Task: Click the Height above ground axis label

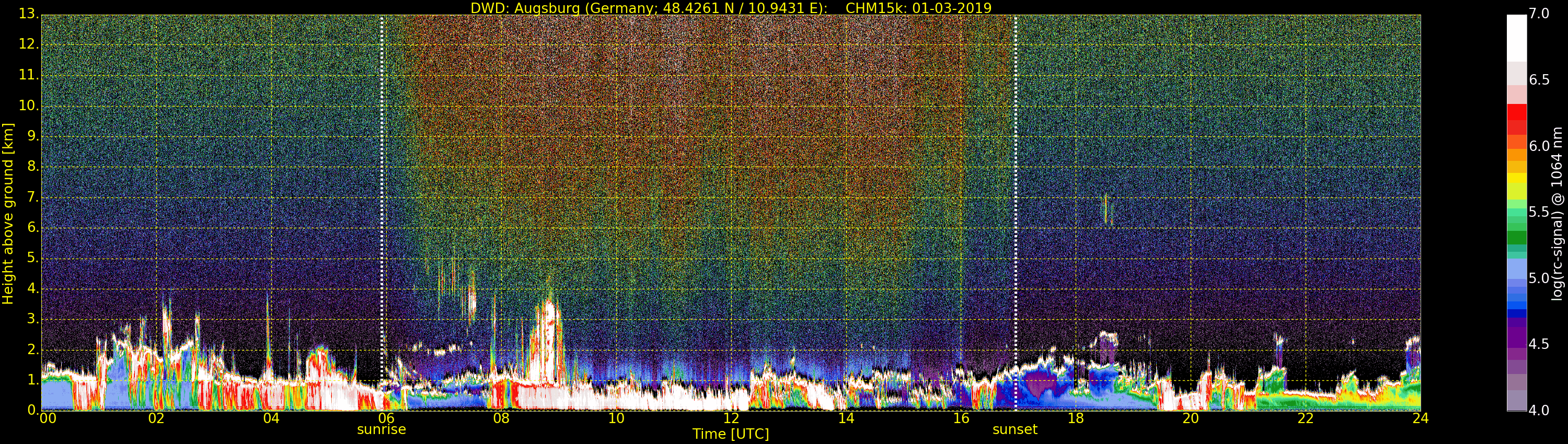Action: click(8, 213)
